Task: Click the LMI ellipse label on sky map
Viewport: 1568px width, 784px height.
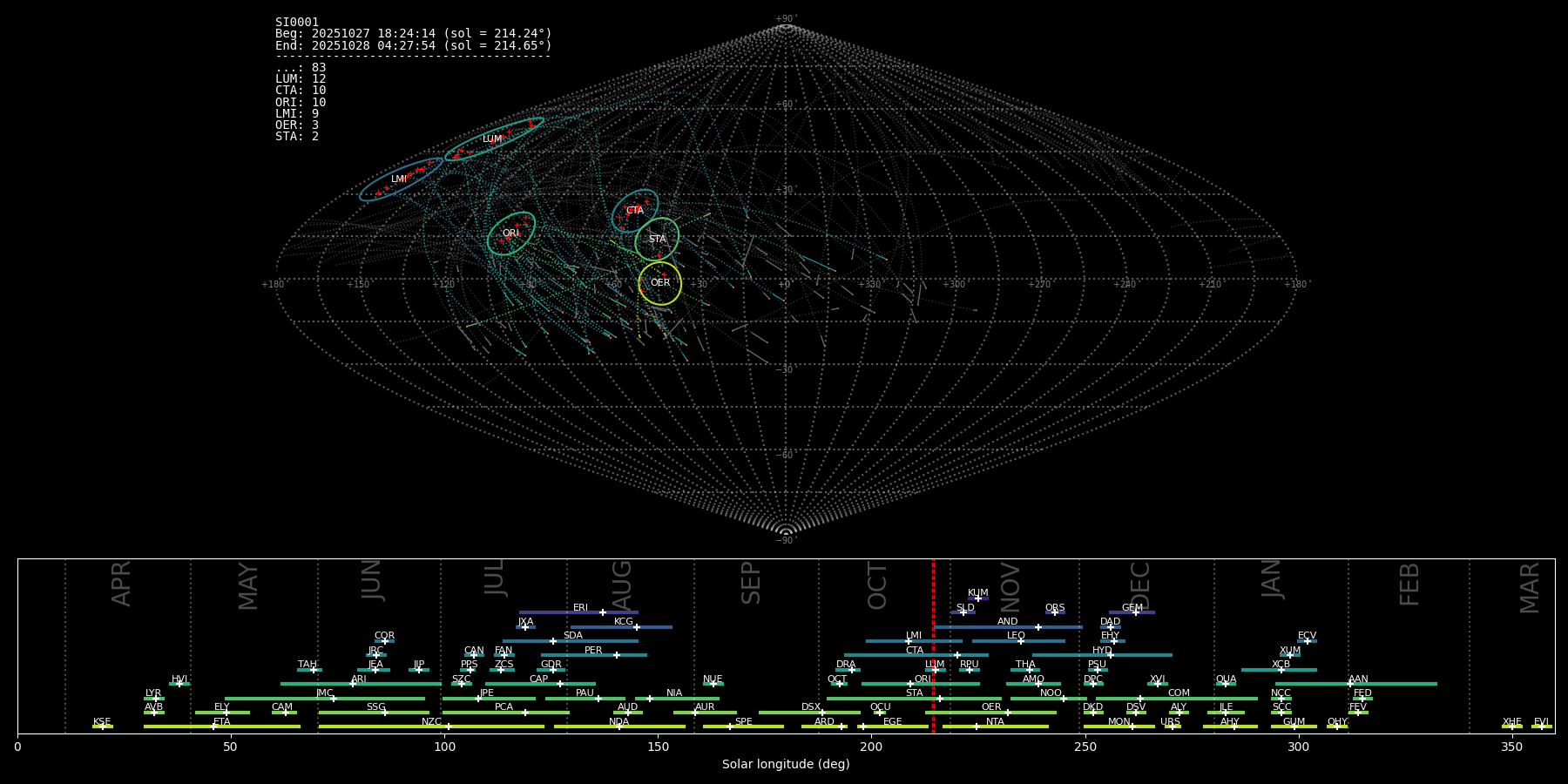Action: pos(398,179)
